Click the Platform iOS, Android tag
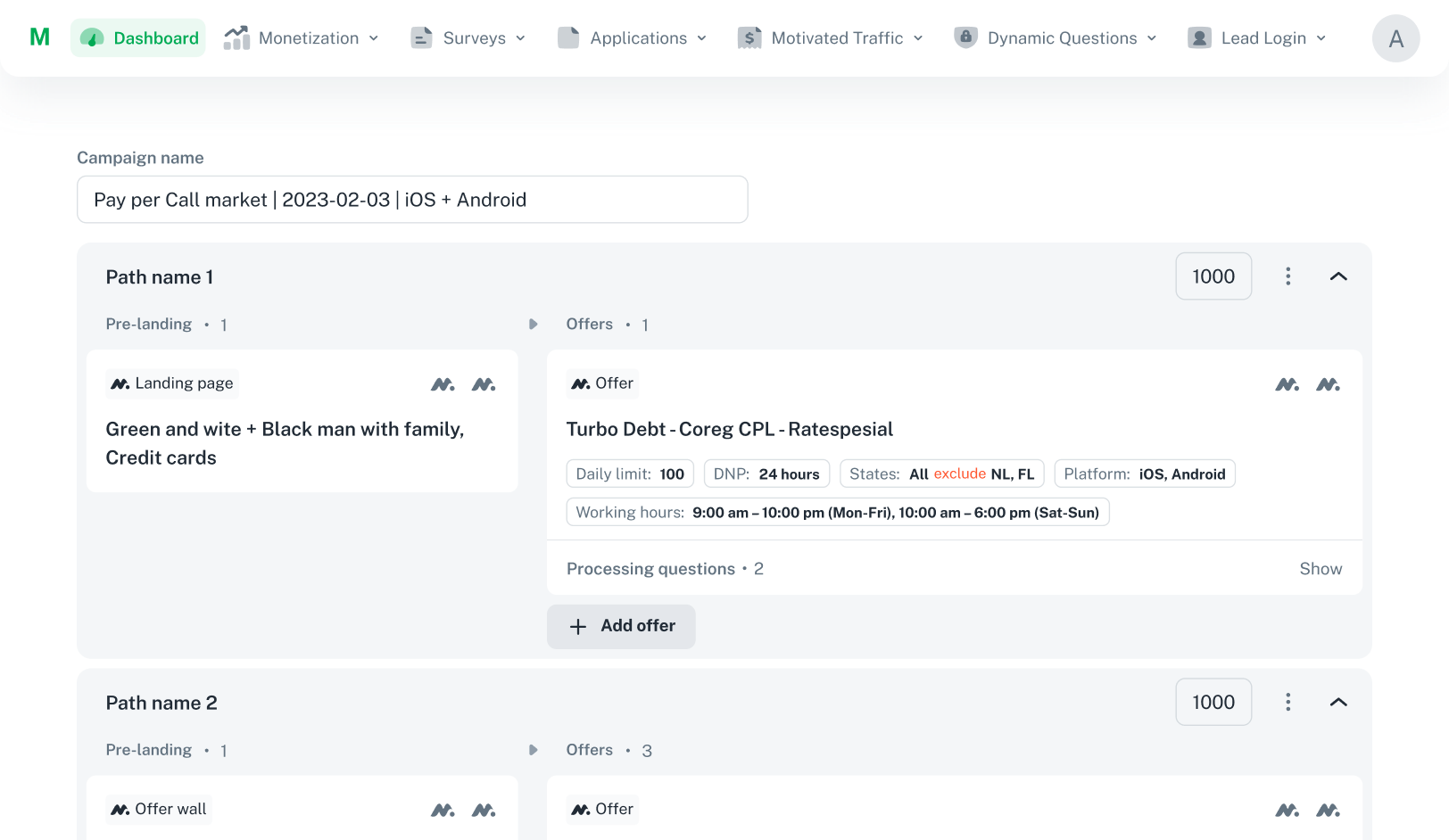 1145,474
